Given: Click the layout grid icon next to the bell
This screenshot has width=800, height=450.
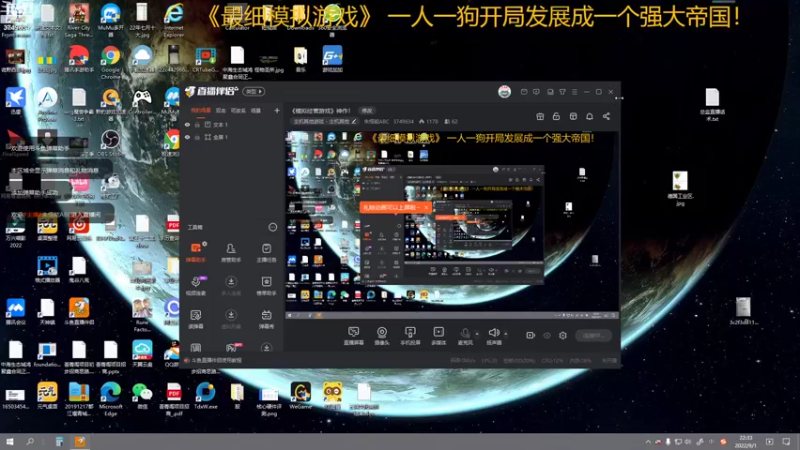Looking at the screenshot, I should click(x=573, y=116).
